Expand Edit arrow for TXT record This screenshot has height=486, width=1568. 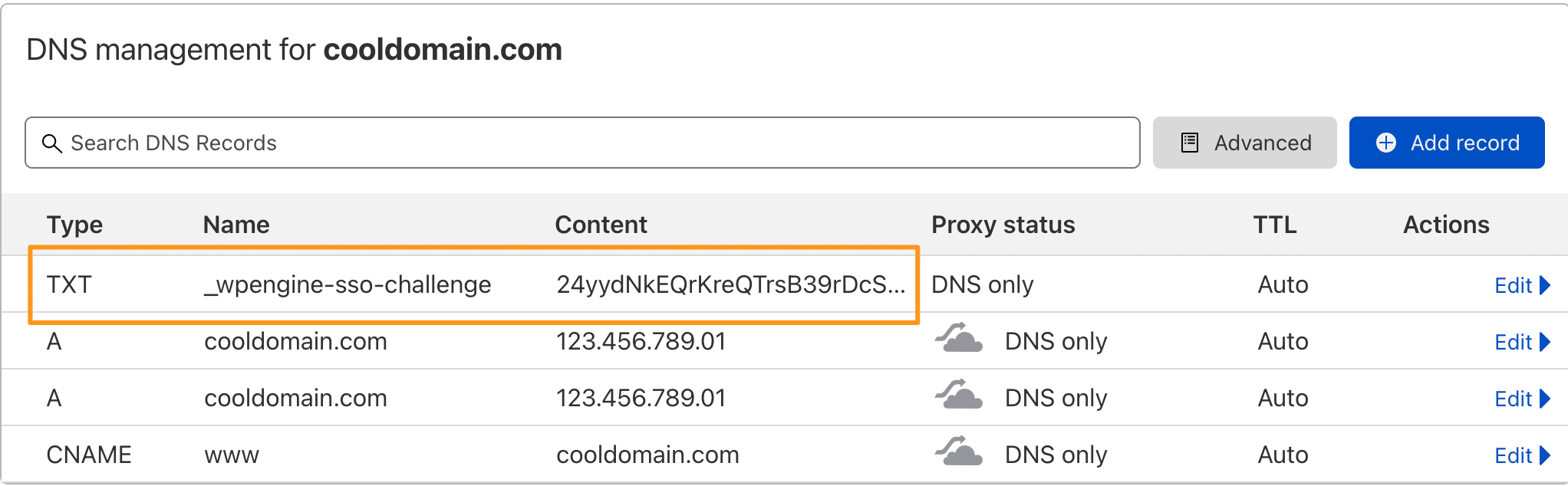[1545, 285]
